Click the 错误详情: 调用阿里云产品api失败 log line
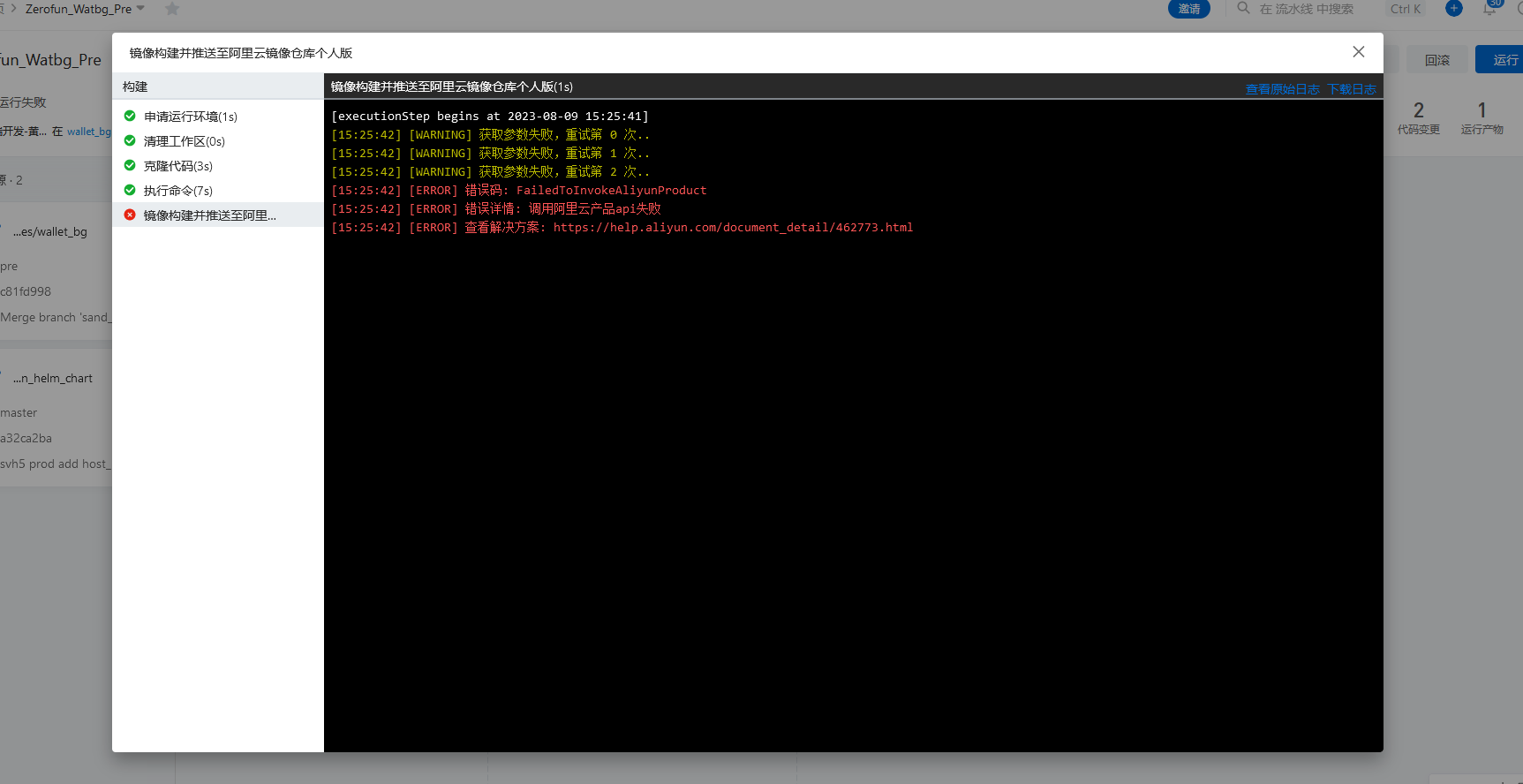1523x784 pixels. 496,209
